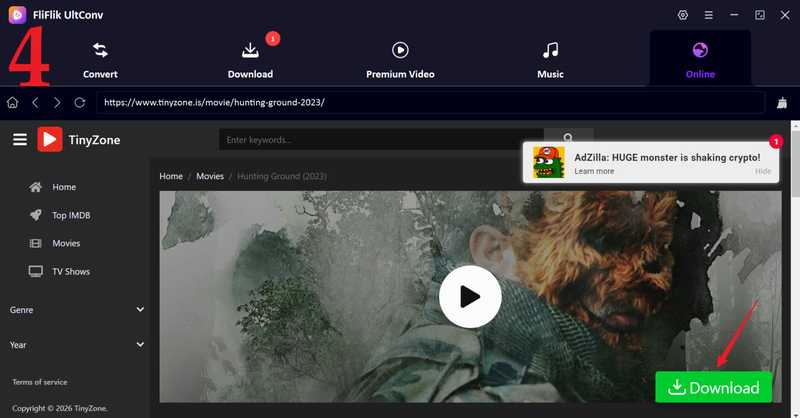This screenshot has width=800, height=418.
Task: Open Terms of service link
Action: 40,382
